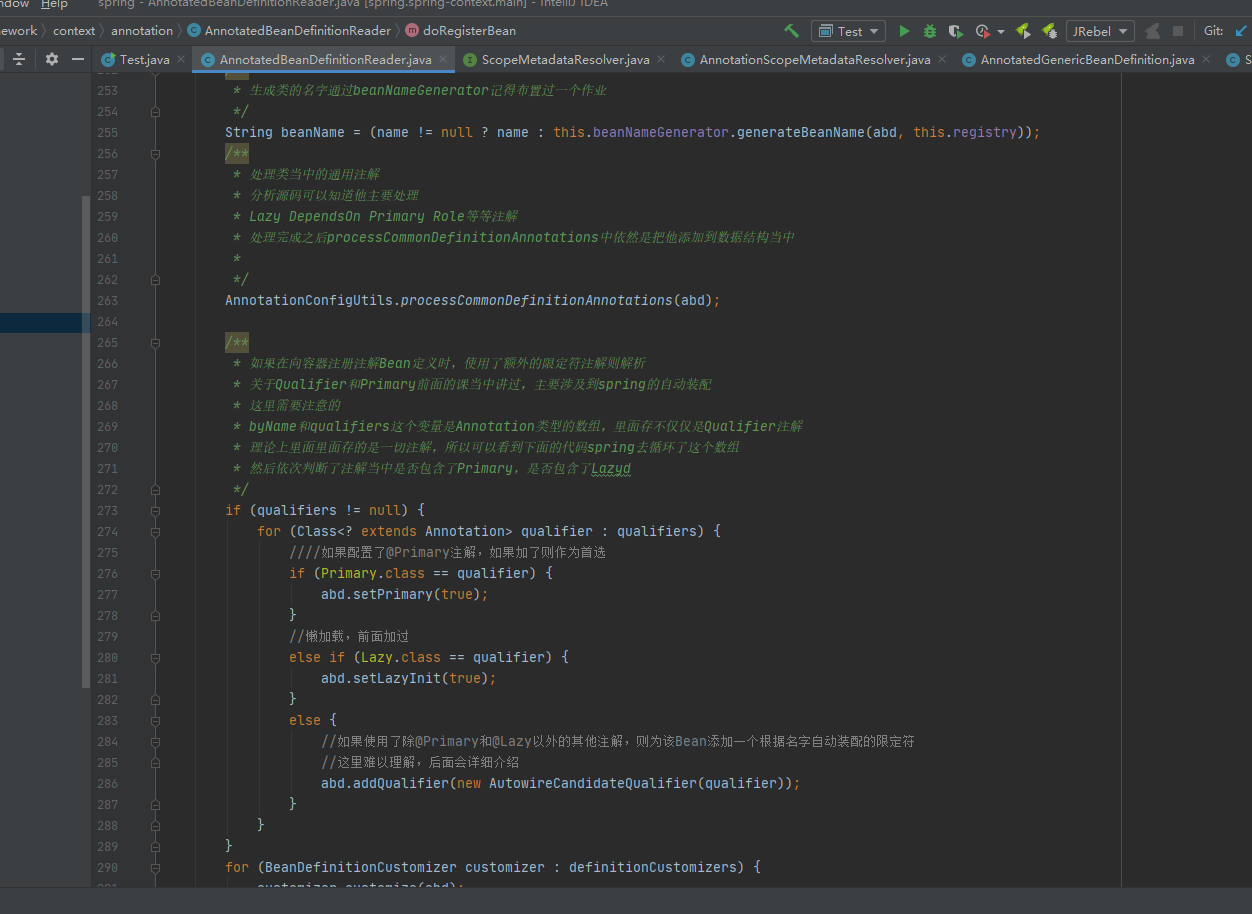Build the project with the hammer icon
Screen dimensions: 1252x914
792,31
